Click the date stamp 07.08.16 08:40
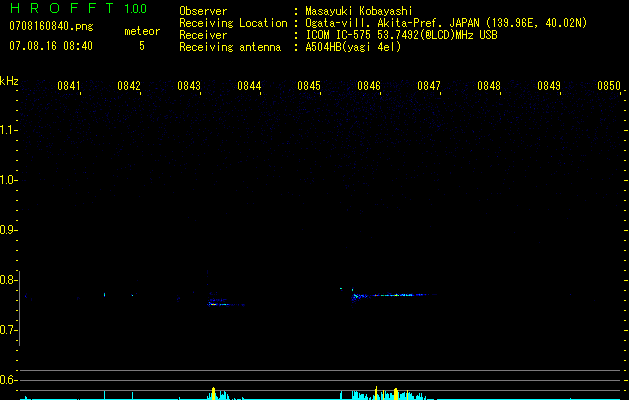The image size is (629, 400). pyautogui.click(x=51, y=46)
